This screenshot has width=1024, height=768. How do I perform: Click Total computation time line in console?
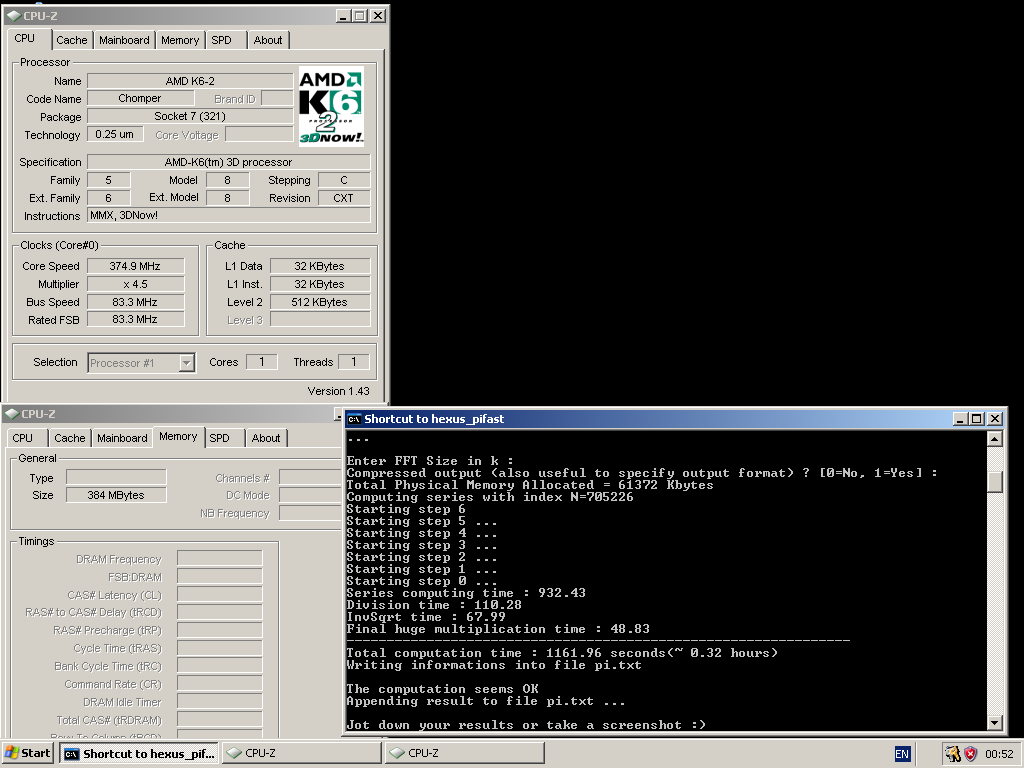pyautogui.click(x=562, y=653)
